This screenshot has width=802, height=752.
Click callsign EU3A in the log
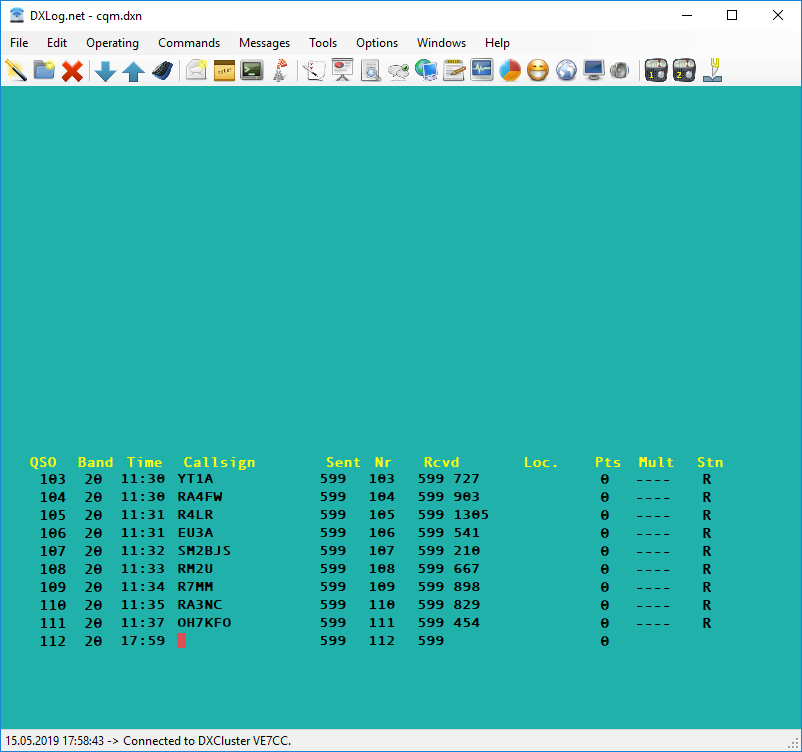point(195,533)
